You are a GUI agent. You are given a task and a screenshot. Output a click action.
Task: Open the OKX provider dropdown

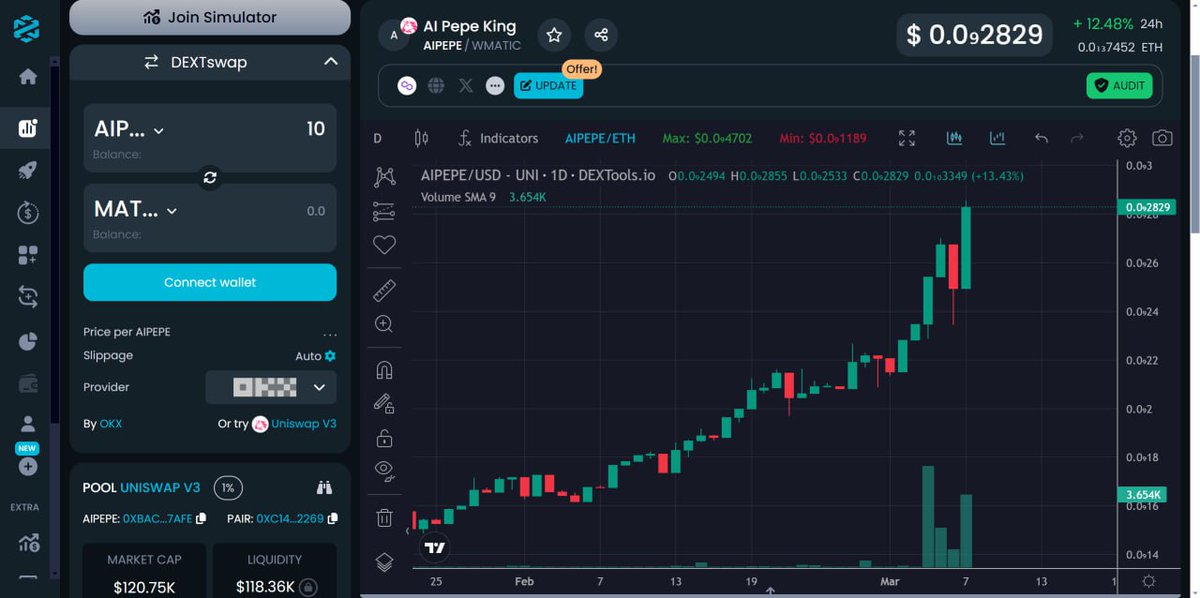pos(270,387)
